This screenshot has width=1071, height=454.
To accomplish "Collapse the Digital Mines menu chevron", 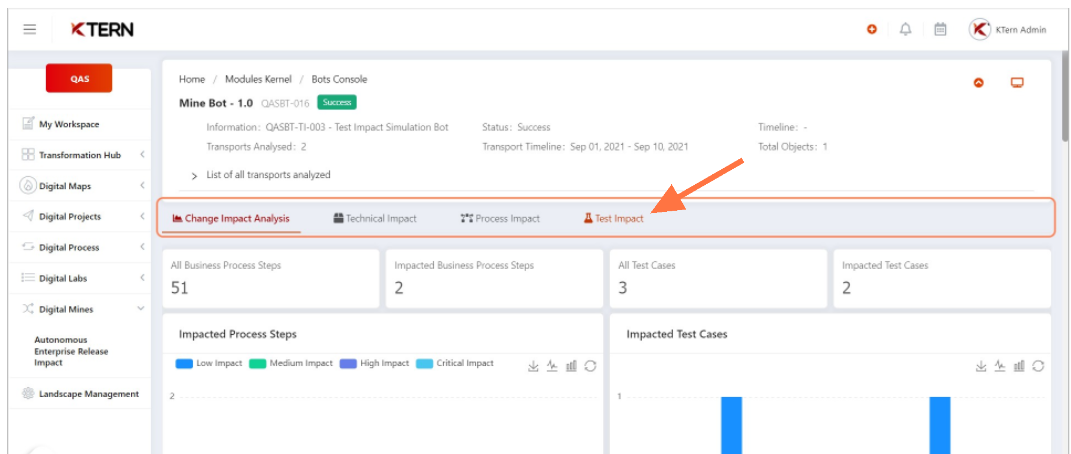I will pos(141,309).
